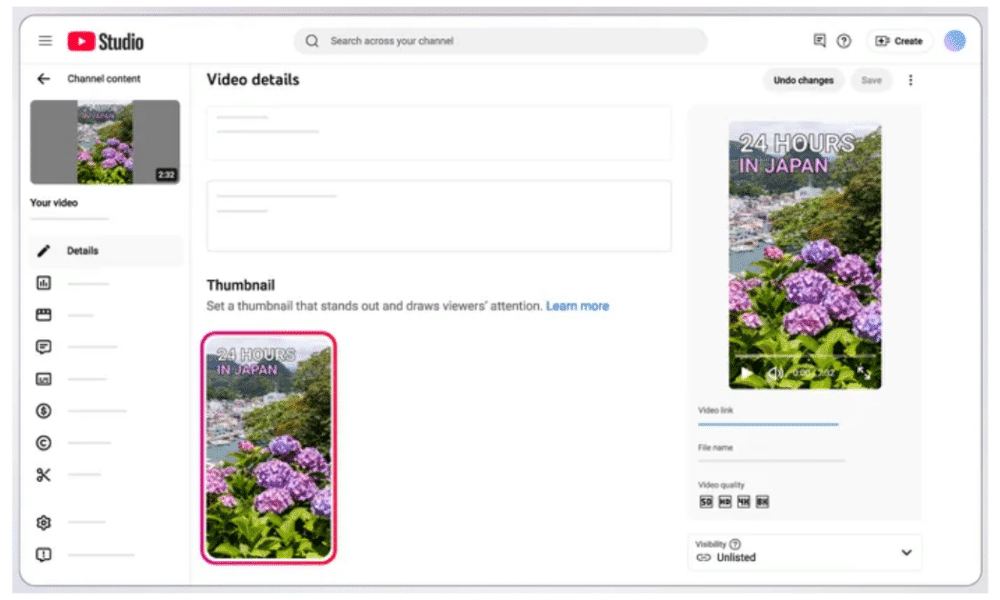
Task: Click the search magnifier icon
Action: (312, 41)
